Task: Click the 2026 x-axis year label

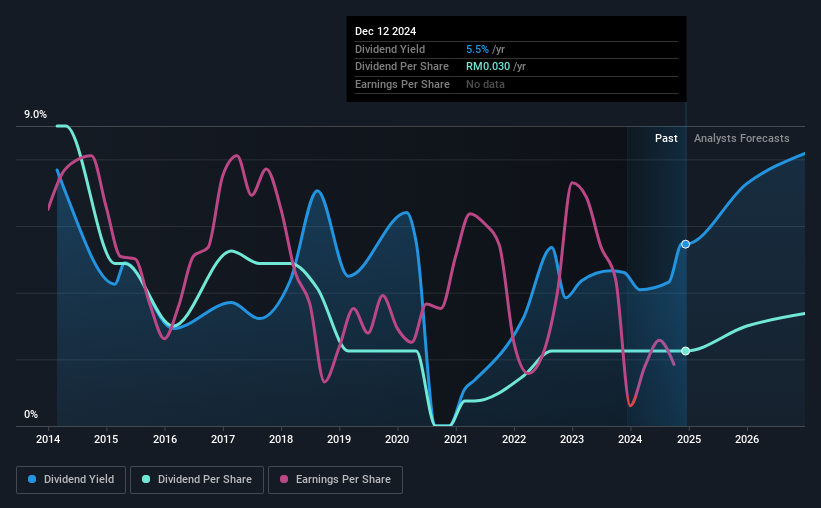Action: pyautogui.click(x=747, y=439)
